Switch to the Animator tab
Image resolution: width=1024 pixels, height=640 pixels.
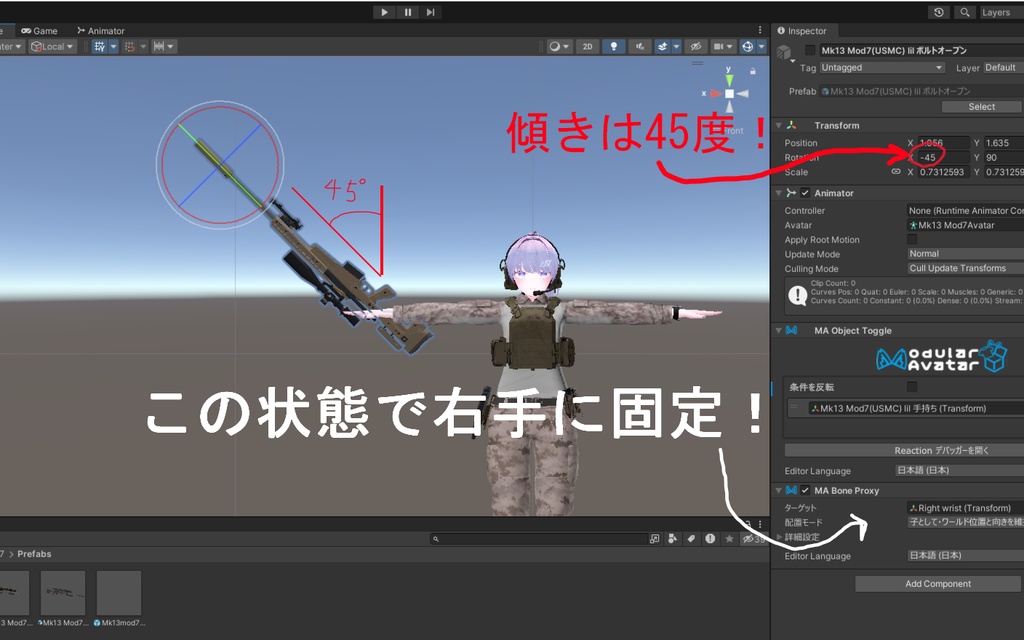pos(101,31)
